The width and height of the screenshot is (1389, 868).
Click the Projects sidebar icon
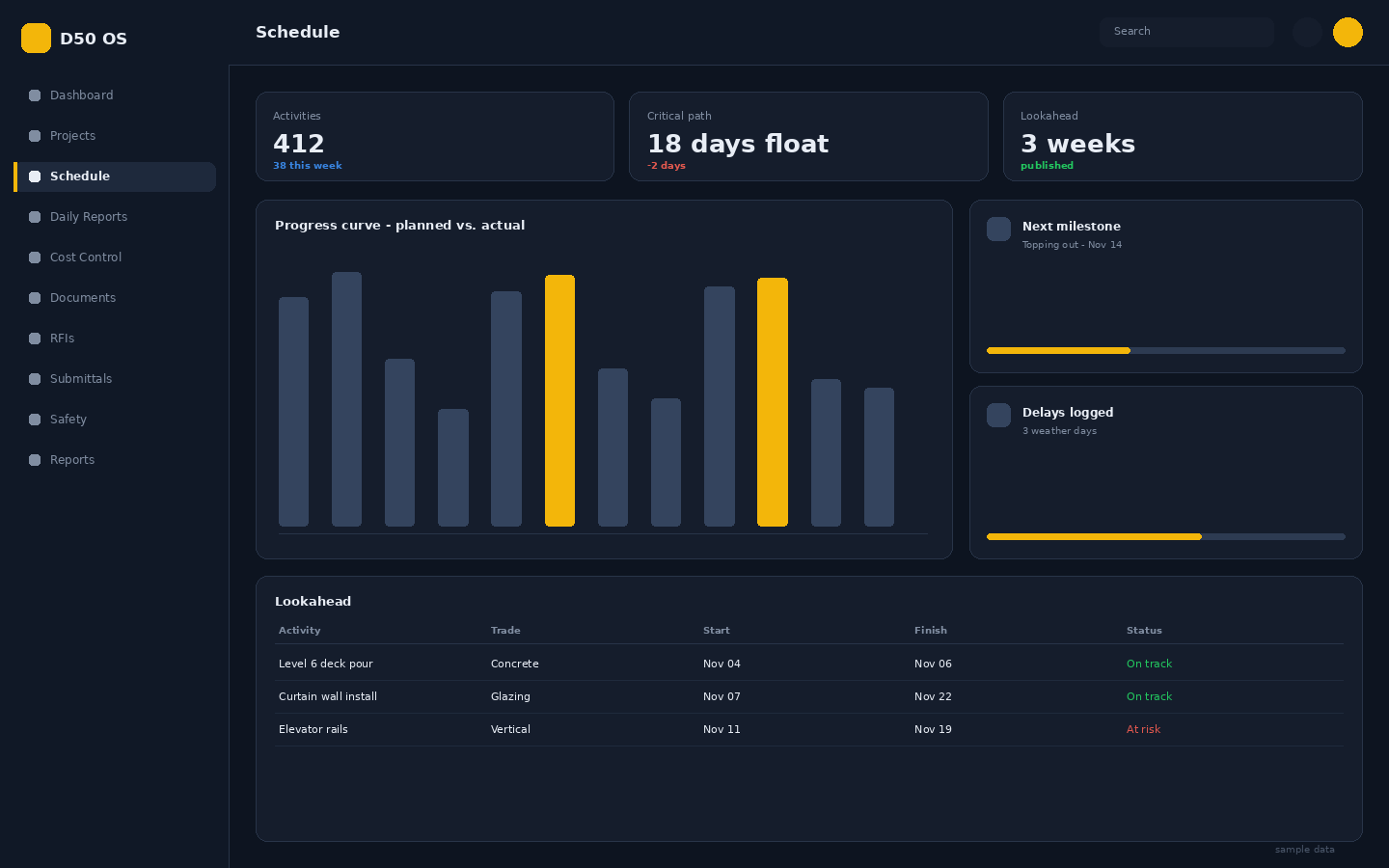coord(35,136)
